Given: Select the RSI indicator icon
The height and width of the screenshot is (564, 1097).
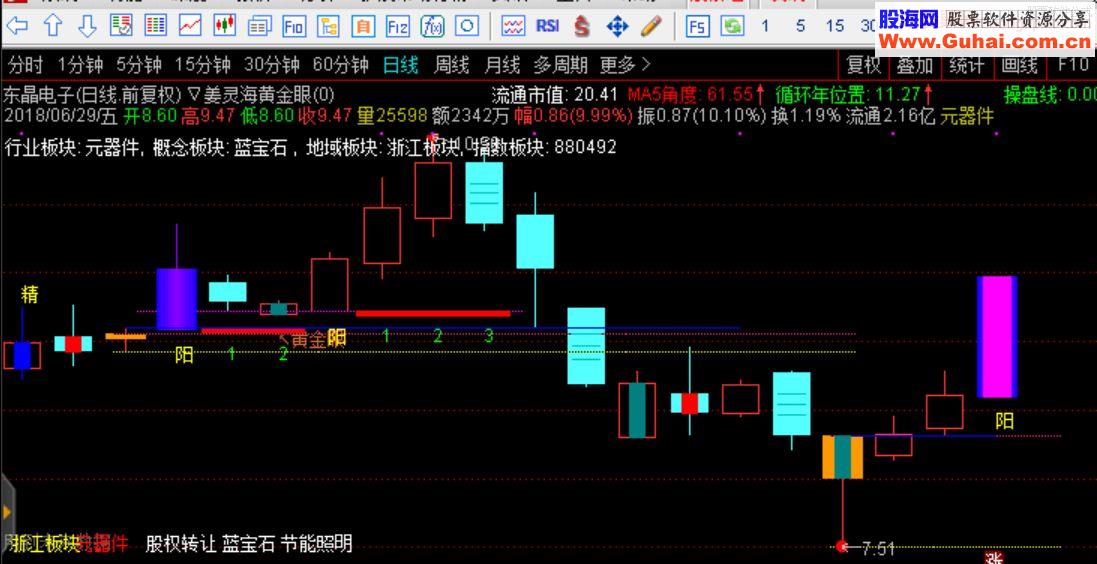Looking at the screenshot, I should pos(548,27).
